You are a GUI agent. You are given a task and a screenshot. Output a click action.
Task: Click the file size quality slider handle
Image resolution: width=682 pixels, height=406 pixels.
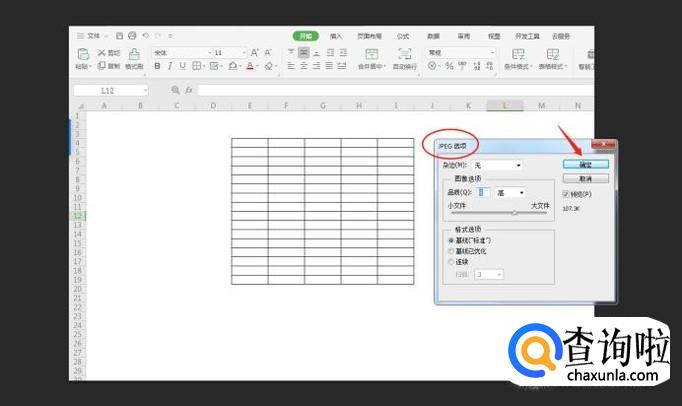point(515,213)
